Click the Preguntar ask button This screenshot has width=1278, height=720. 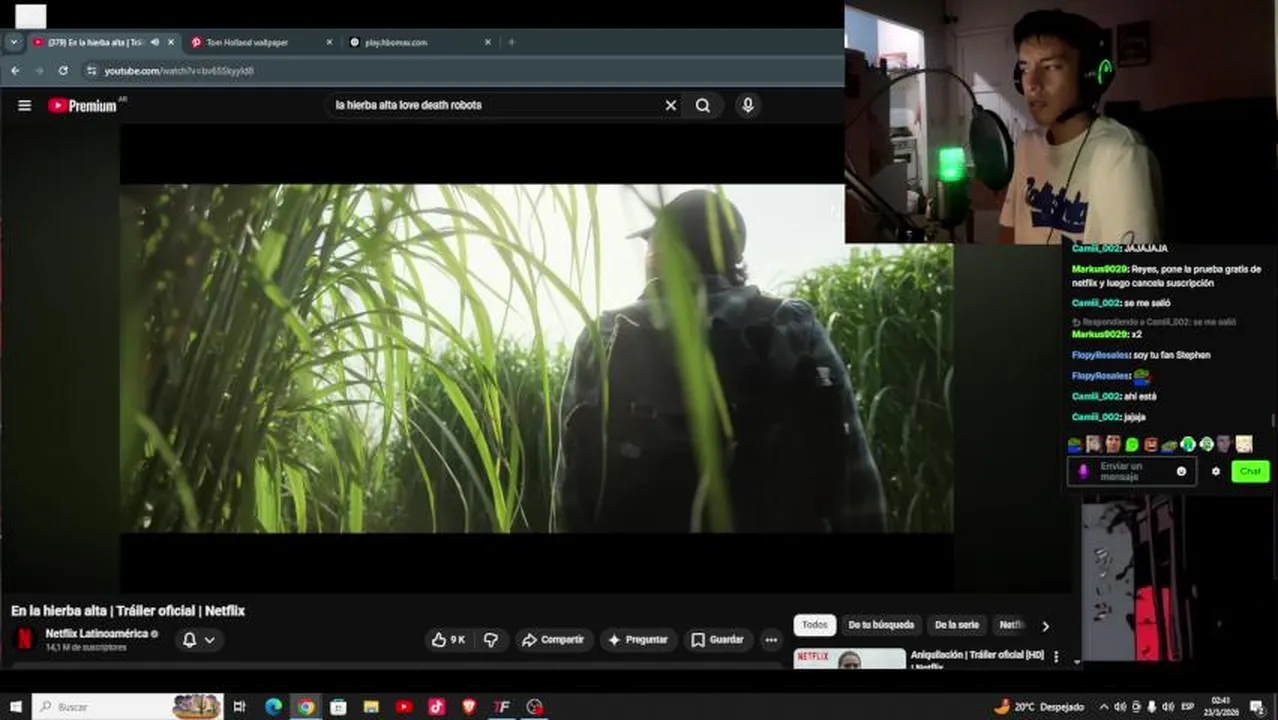[x=638, y=639]
